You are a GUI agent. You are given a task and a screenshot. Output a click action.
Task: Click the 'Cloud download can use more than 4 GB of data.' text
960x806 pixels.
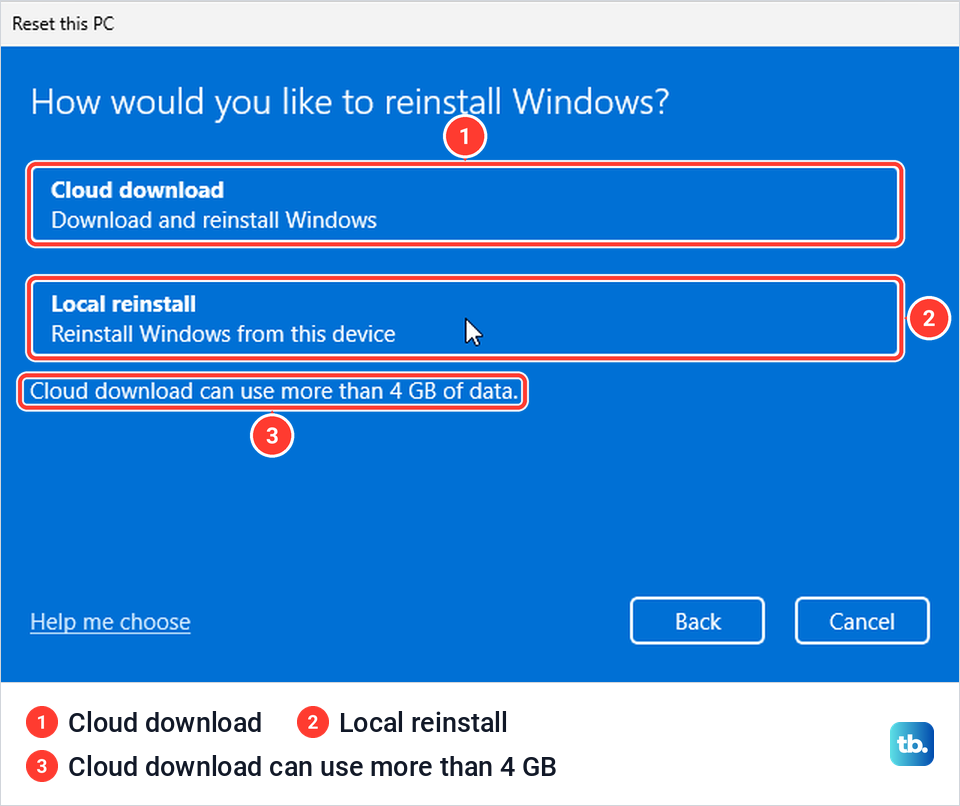point(274,391)
